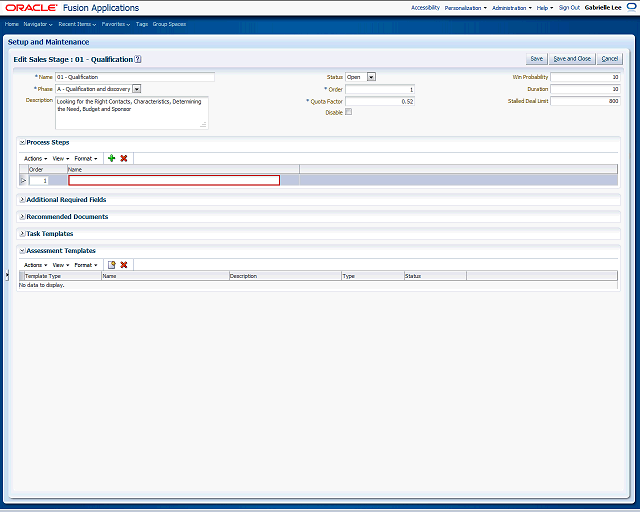
Task: Collapse Assessment Templates section
Action: click(x=22, y=251)
